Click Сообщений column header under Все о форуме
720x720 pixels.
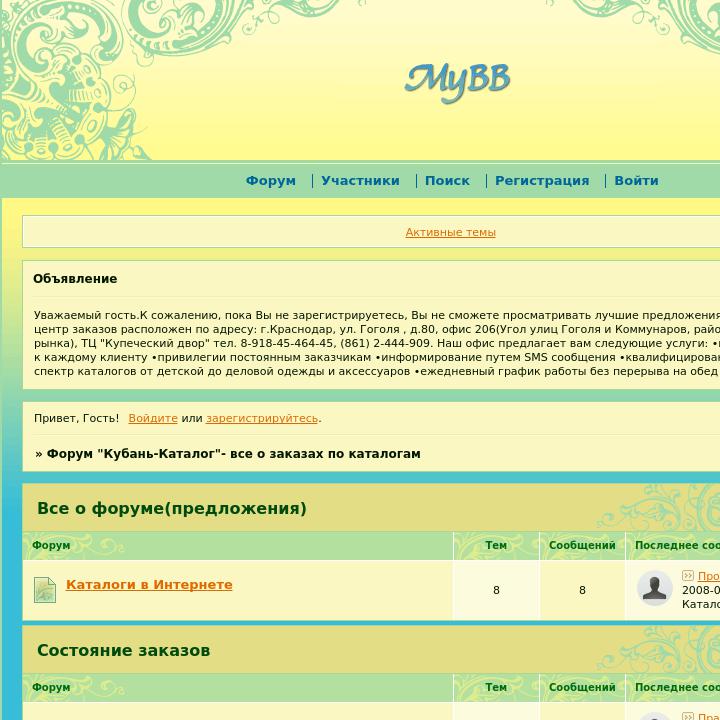582,546
